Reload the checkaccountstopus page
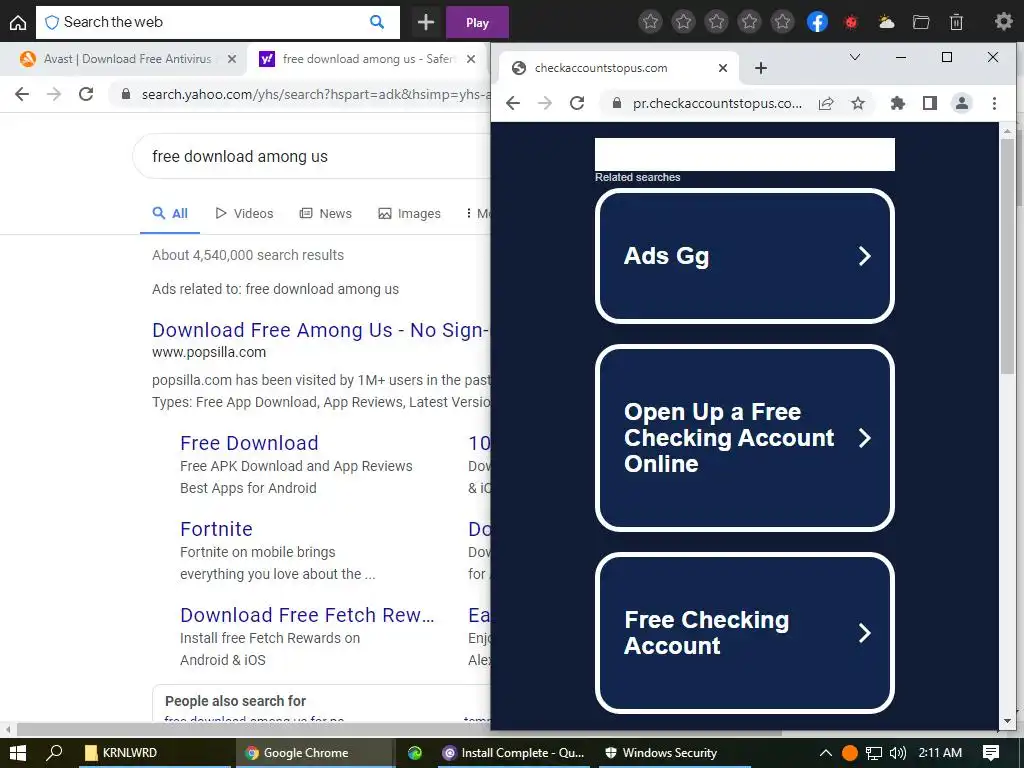 pos(577,103)
